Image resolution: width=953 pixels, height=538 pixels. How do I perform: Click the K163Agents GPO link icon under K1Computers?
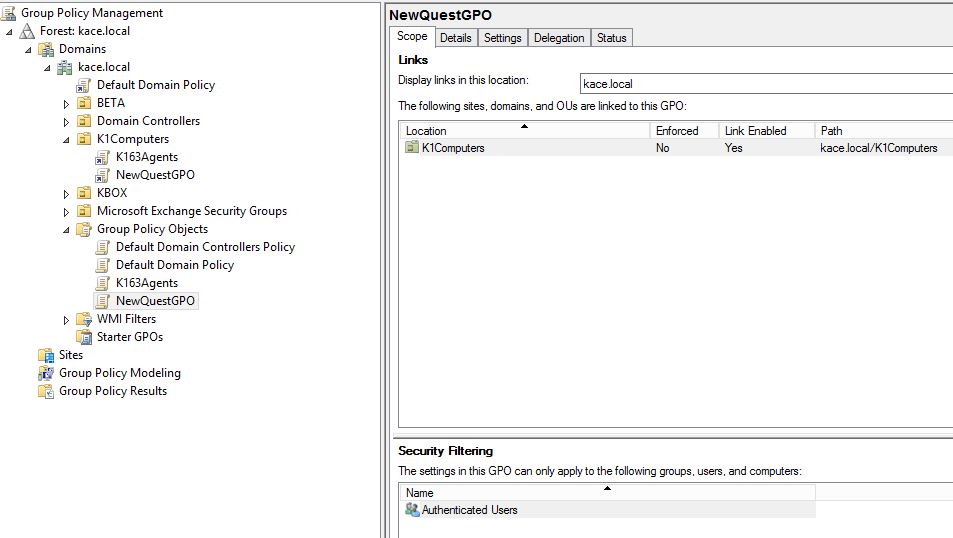coord(103,157)
